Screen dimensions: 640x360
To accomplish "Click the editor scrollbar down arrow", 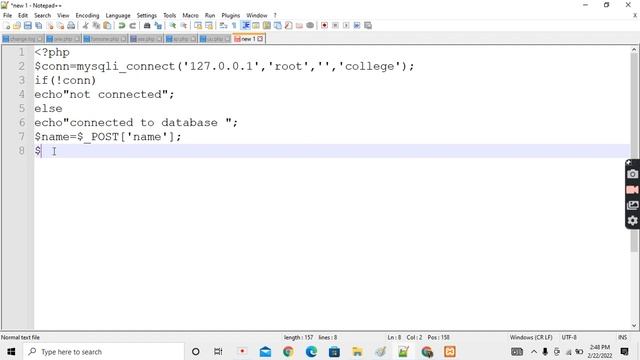I will [x=634, y=326].
